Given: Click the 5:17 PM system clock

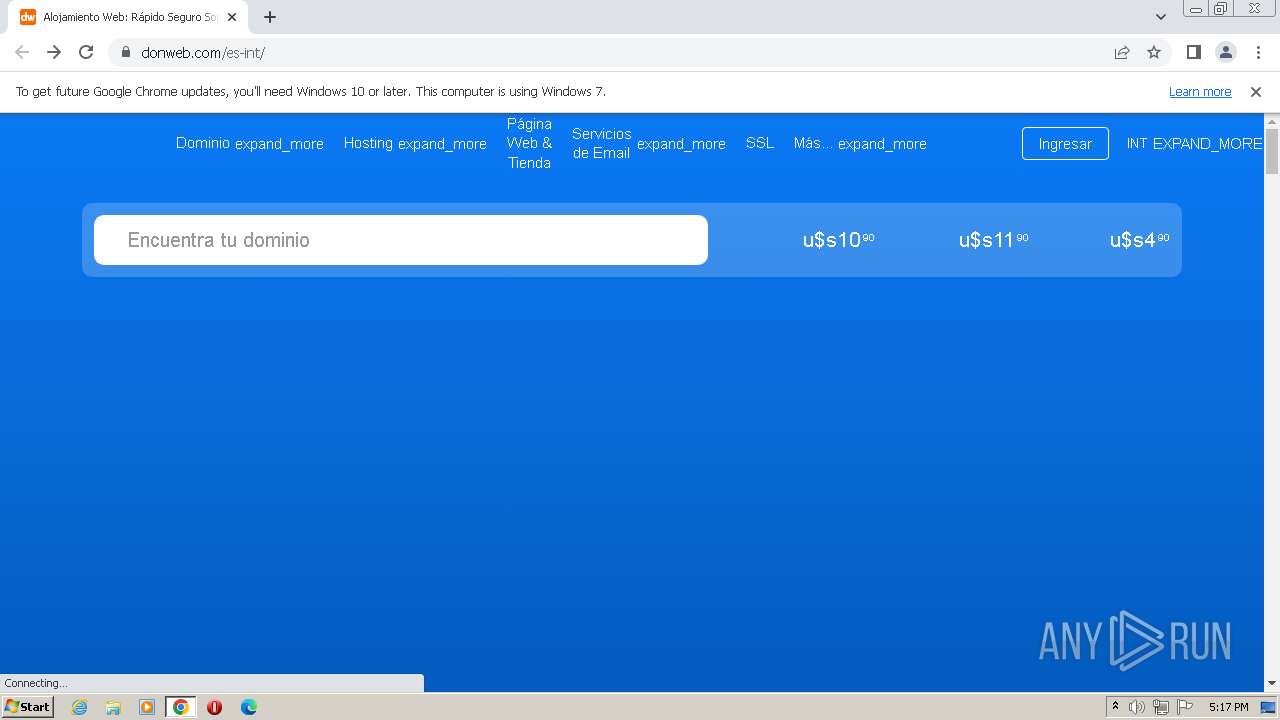Looking at the screenshot, I should pyautogui.click(x=1228, y=707).
